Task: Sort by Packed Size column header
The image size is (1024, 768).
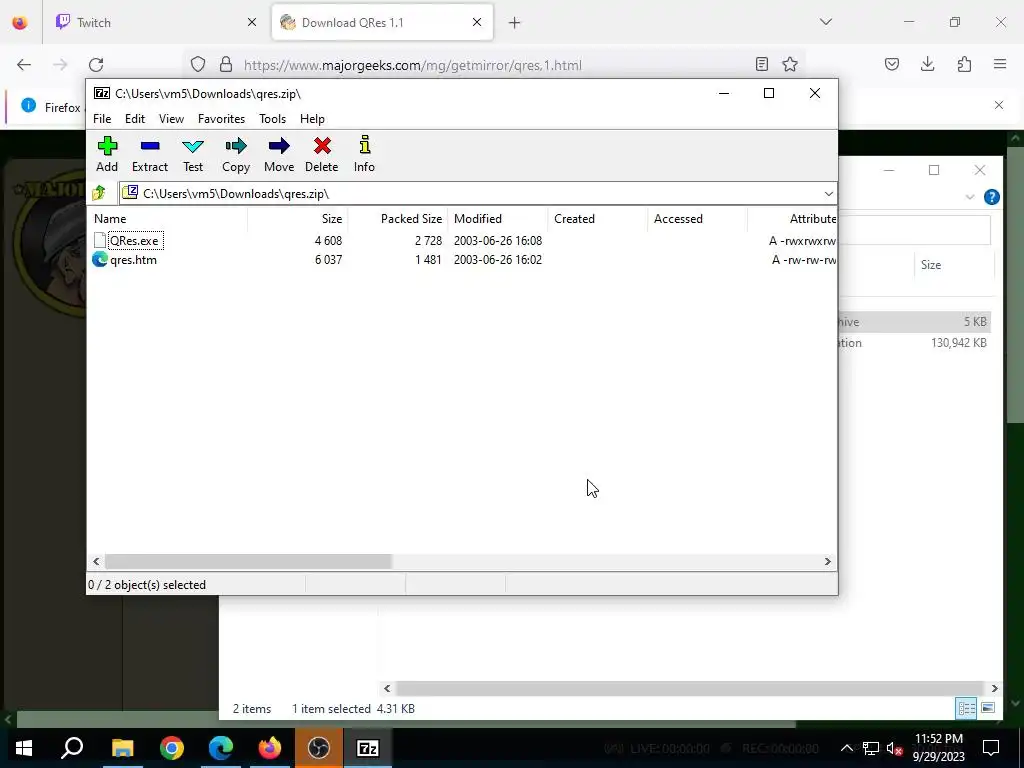Action: point(397,219)
